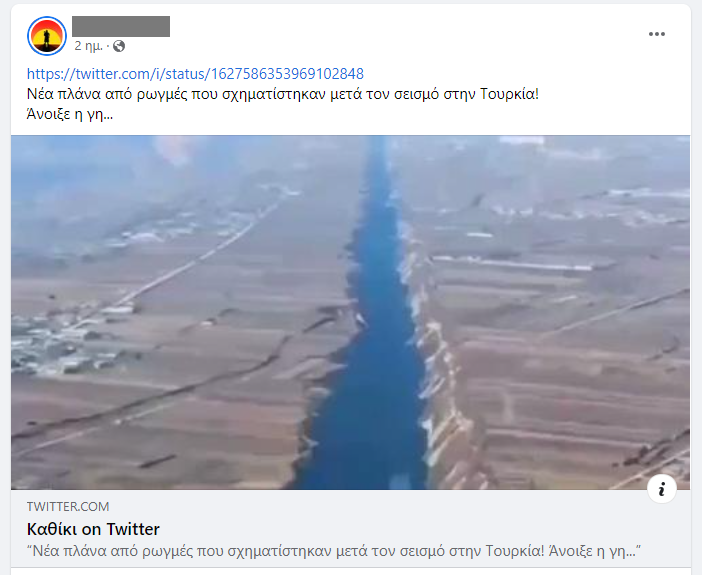Open the twitter.com status link
The image size is (702, 575).
195,74
